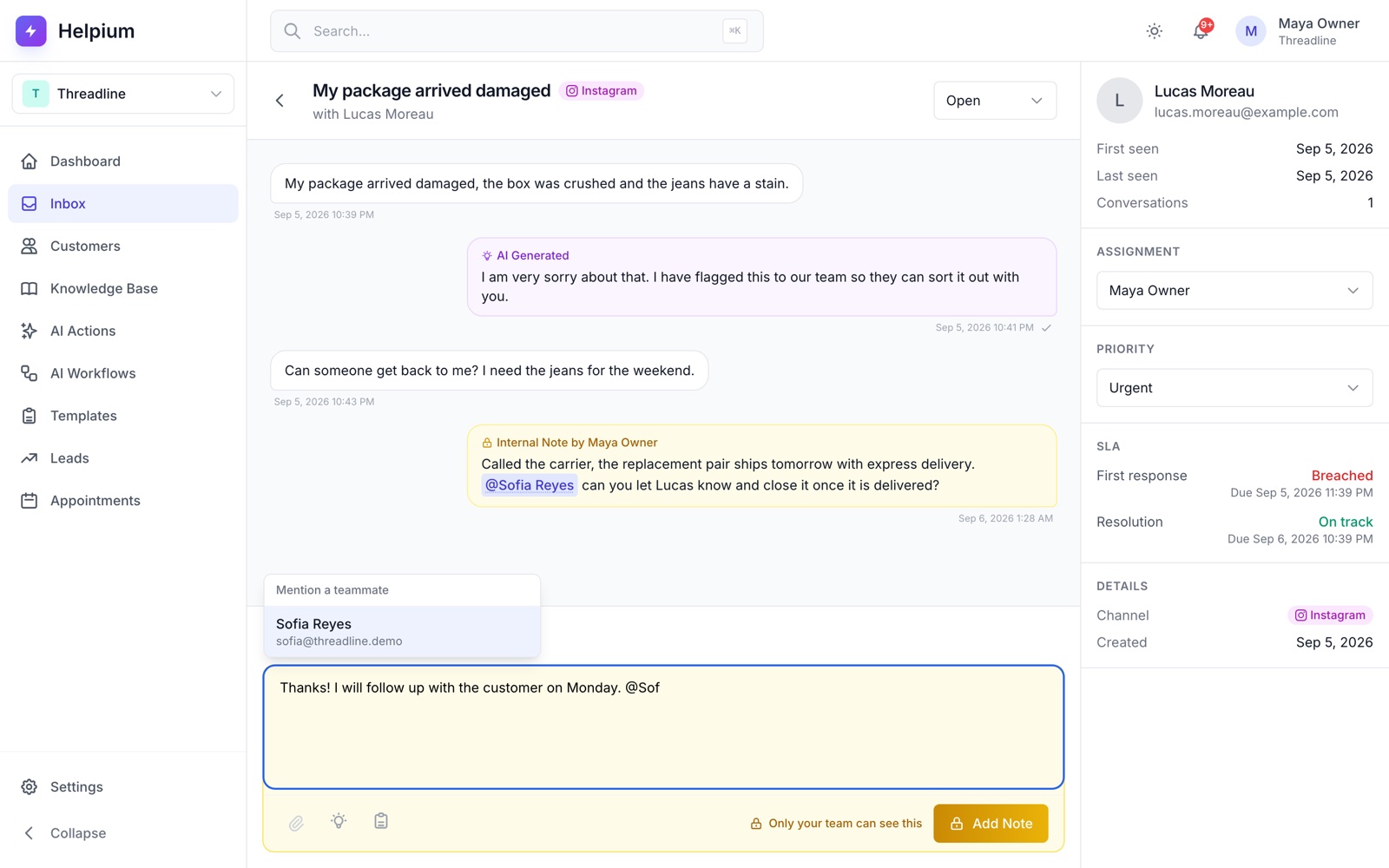
Task: Open AI Workflows page
Action: 122,374
